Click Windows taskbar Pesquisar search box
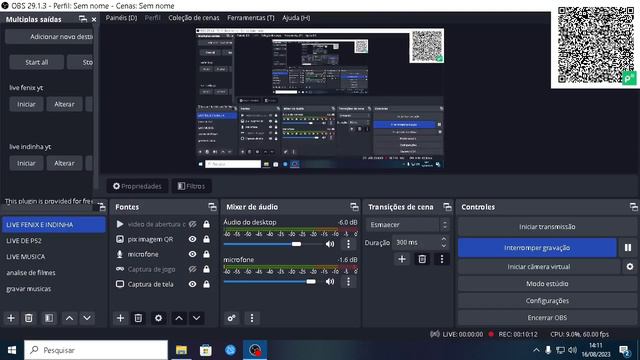640x360 pixels. [96, 350]
